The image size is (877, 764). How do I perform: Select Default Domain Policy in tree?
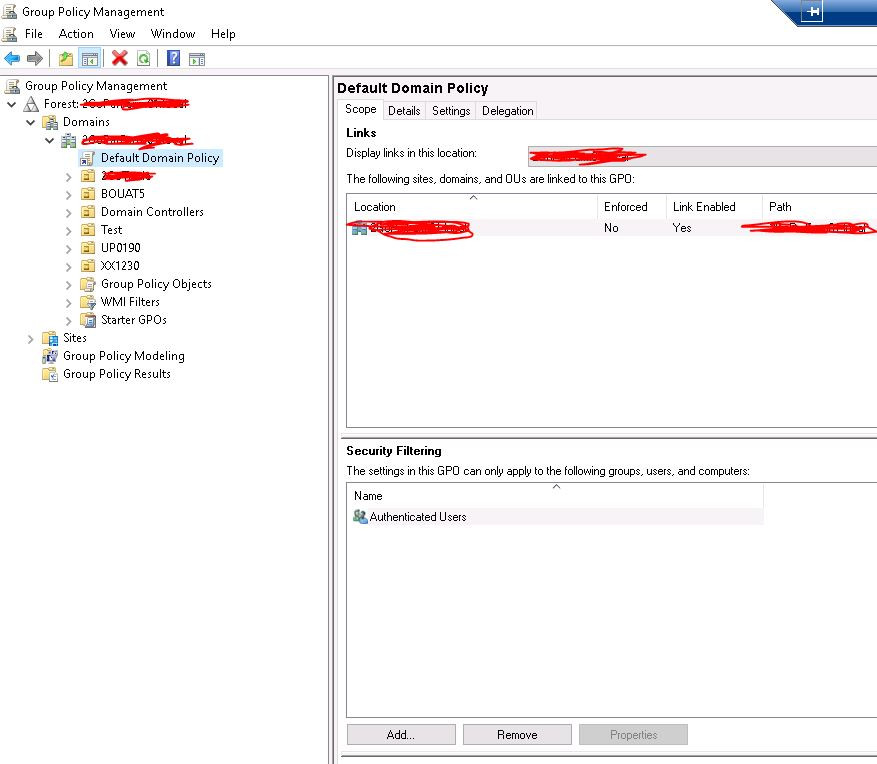pos(160,158)
